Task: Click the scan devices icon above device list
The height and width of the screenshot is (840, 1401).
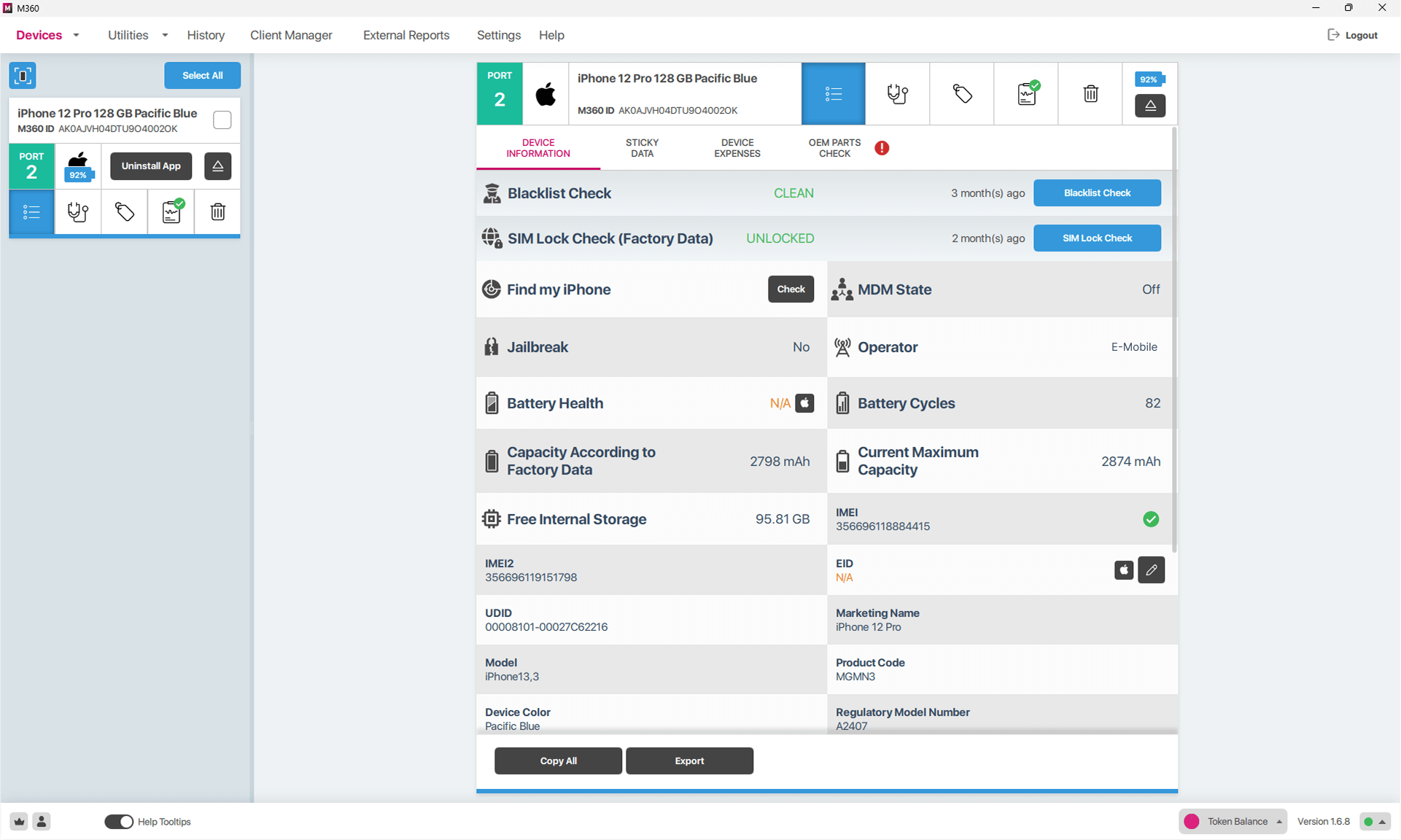Action: coord(23,75)
